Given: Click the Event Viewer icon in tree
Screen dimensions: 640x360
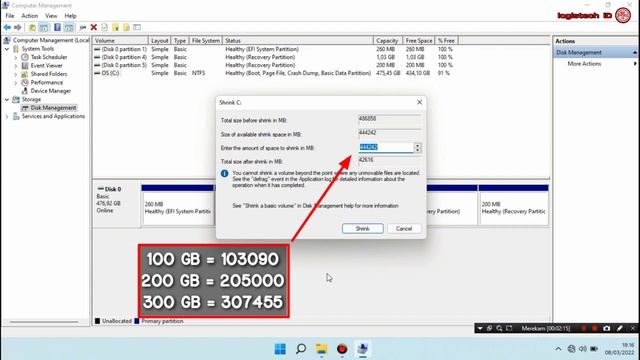Looking at the screenshot, I should click(x=24, y=66).
